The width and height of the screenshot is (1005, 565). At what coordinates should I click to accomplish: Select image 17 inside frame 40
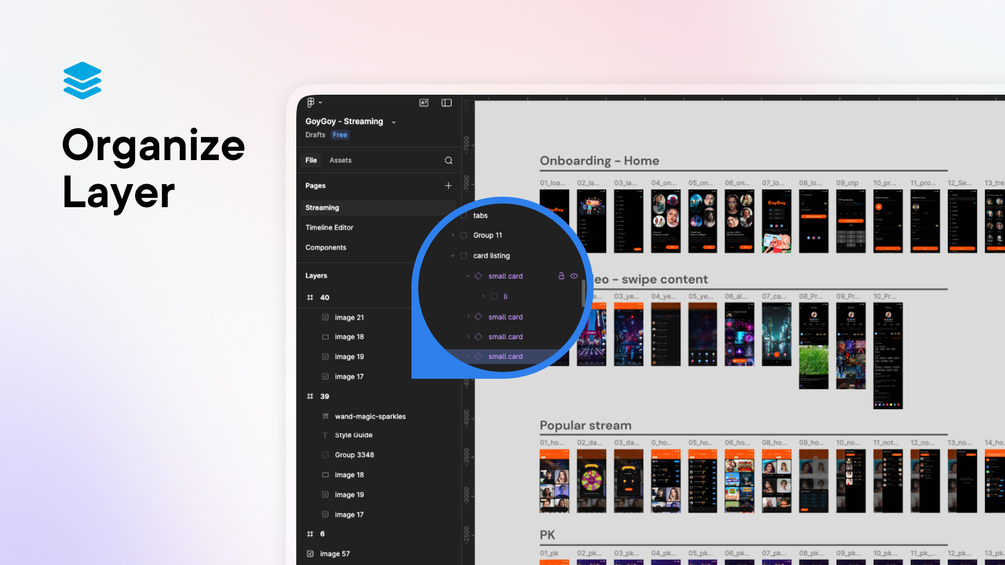pos(349,377)
